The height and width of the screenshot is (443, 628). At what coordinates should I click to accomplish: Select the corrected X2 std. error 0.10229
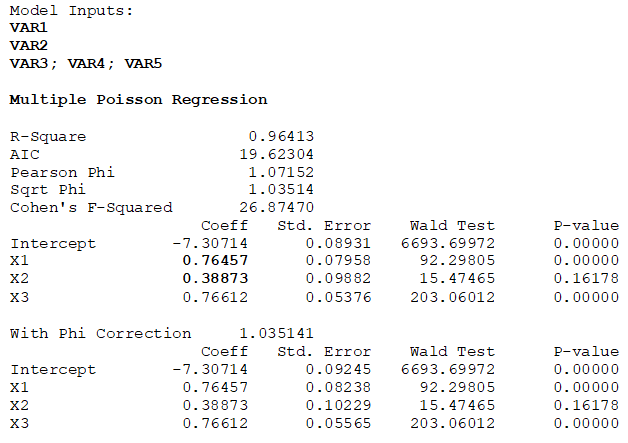click(338, 405)
